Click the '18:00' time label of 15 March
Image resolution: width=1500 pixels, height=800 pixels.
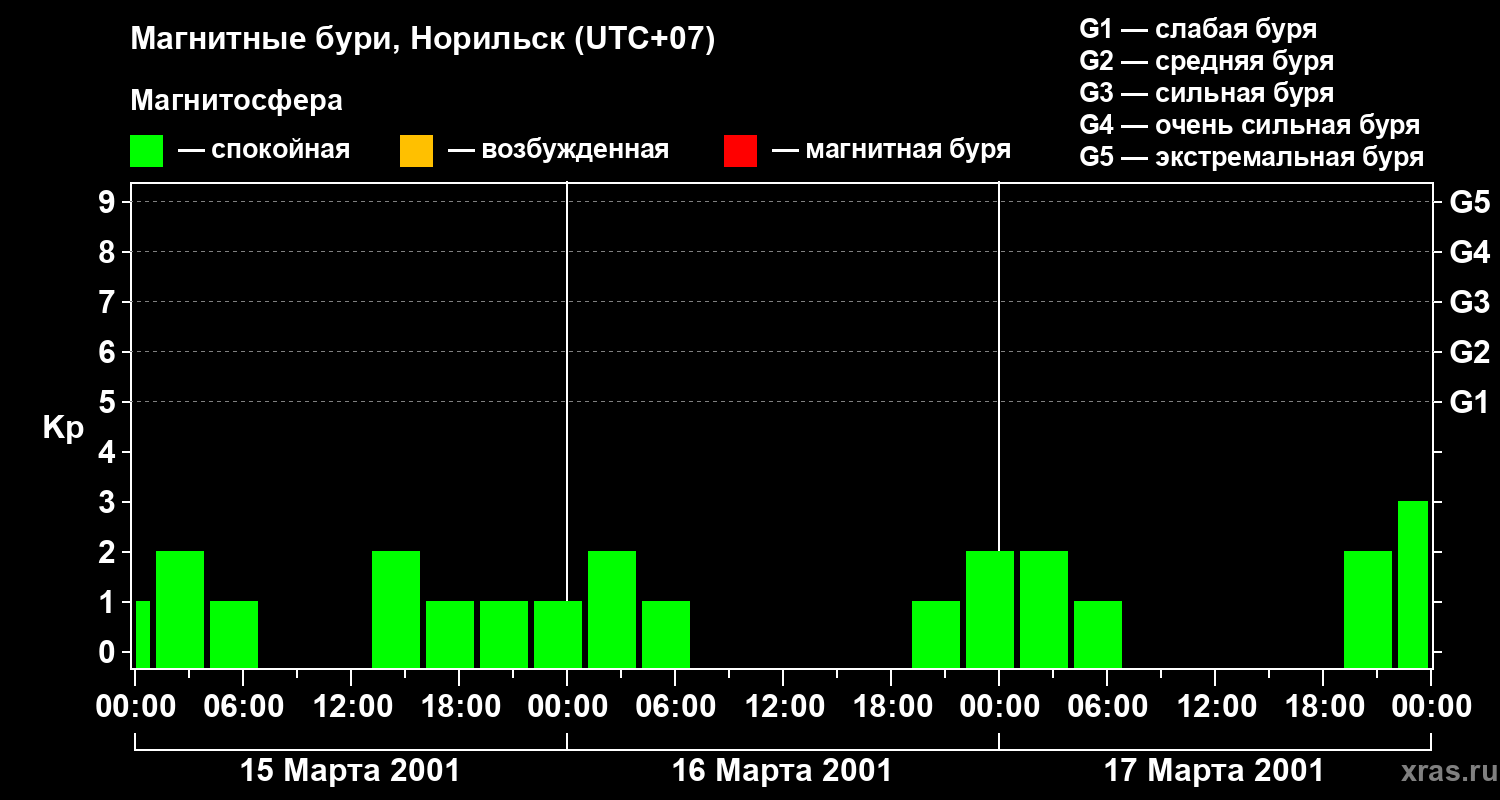[x=459, y=707]
